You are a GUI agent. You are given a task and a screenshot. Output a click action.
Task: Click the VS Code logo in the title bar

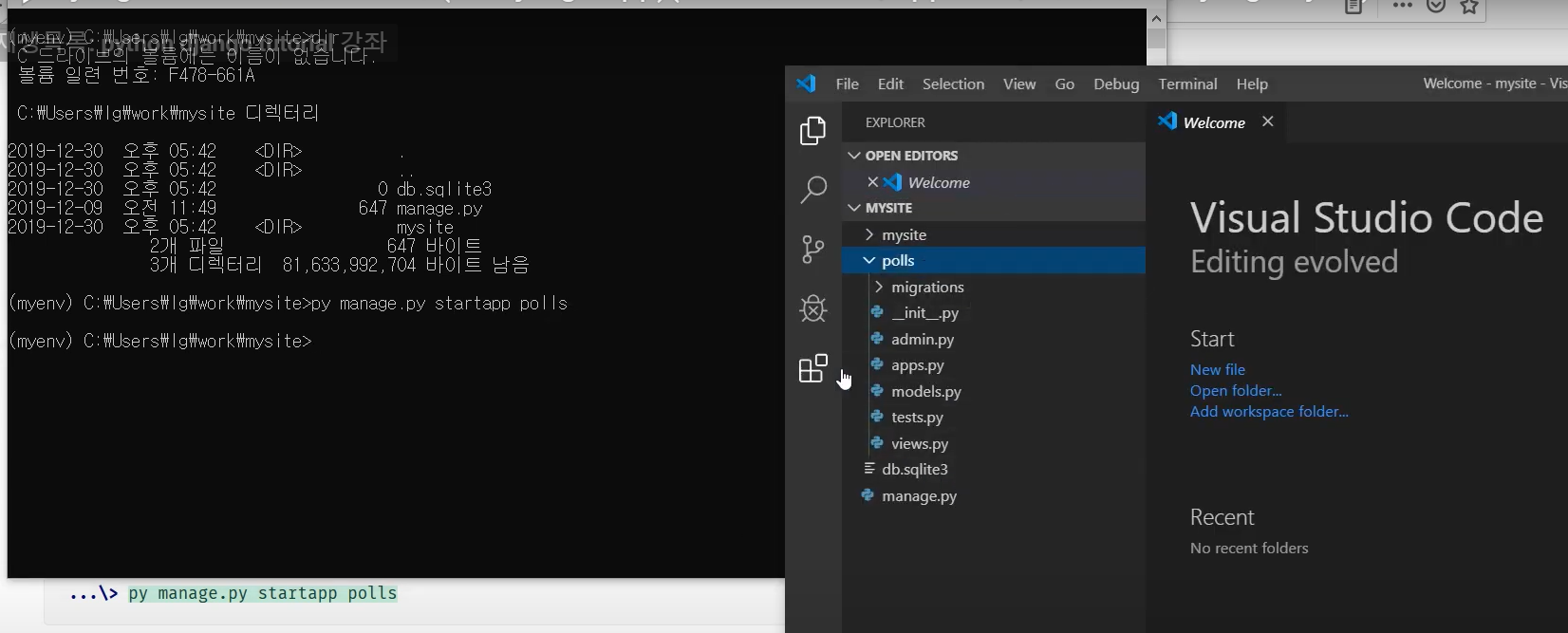click(806, 84)
